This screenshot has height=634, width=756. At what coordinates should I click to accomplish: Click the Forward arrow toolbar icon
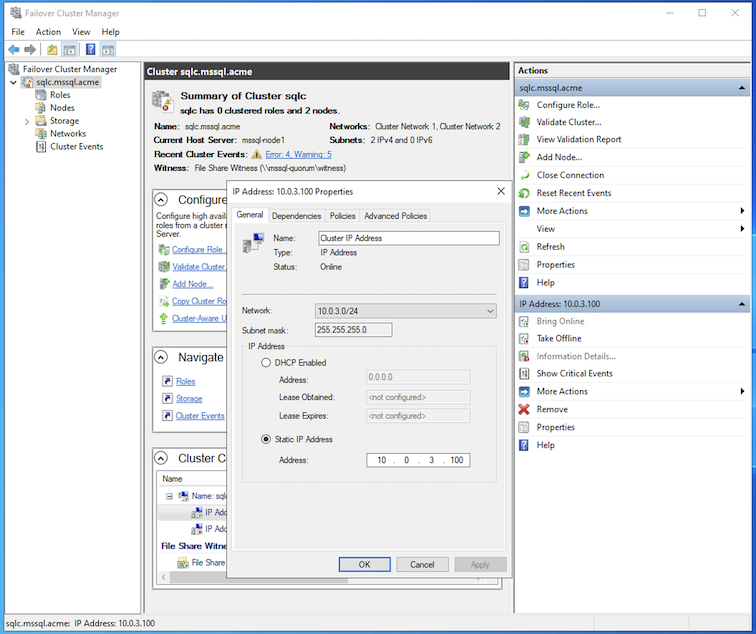tap(30, 49)
